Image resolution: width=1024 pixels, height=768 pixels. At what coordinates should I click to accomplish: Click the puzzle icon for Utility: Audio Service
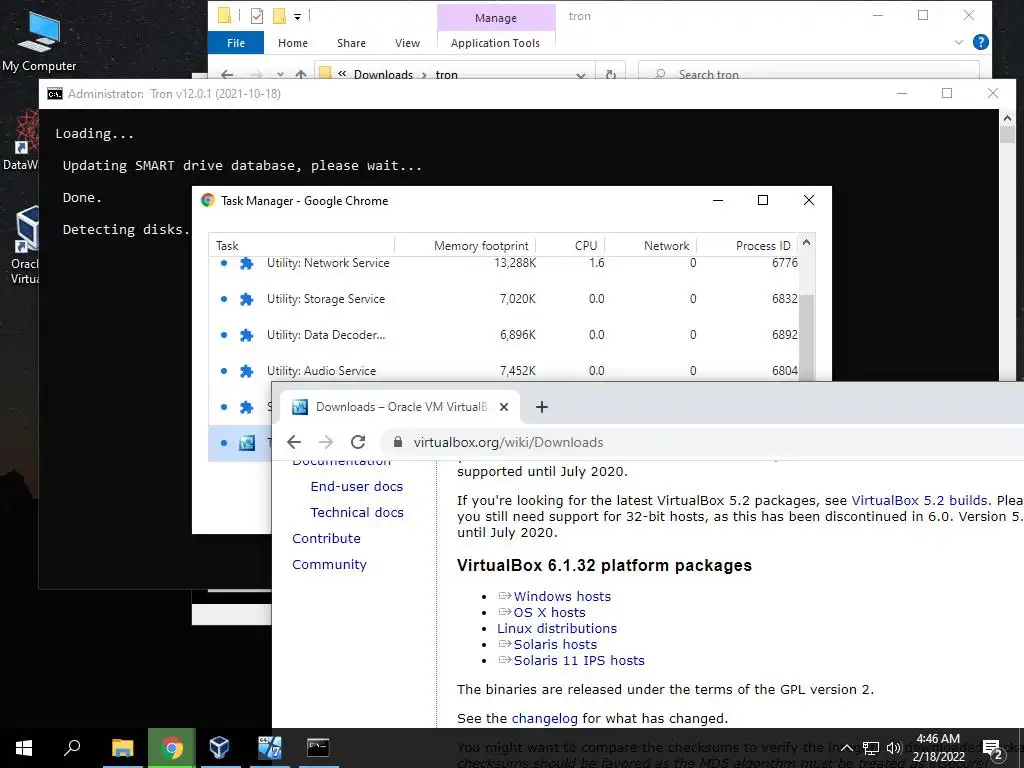[x=246, y=371]
